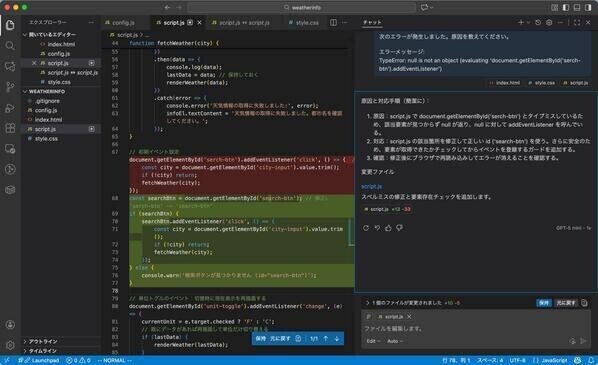Viewport: 598px width, 365px height.
Task: Expand changed files list in chat
Action: coord(368,303)
